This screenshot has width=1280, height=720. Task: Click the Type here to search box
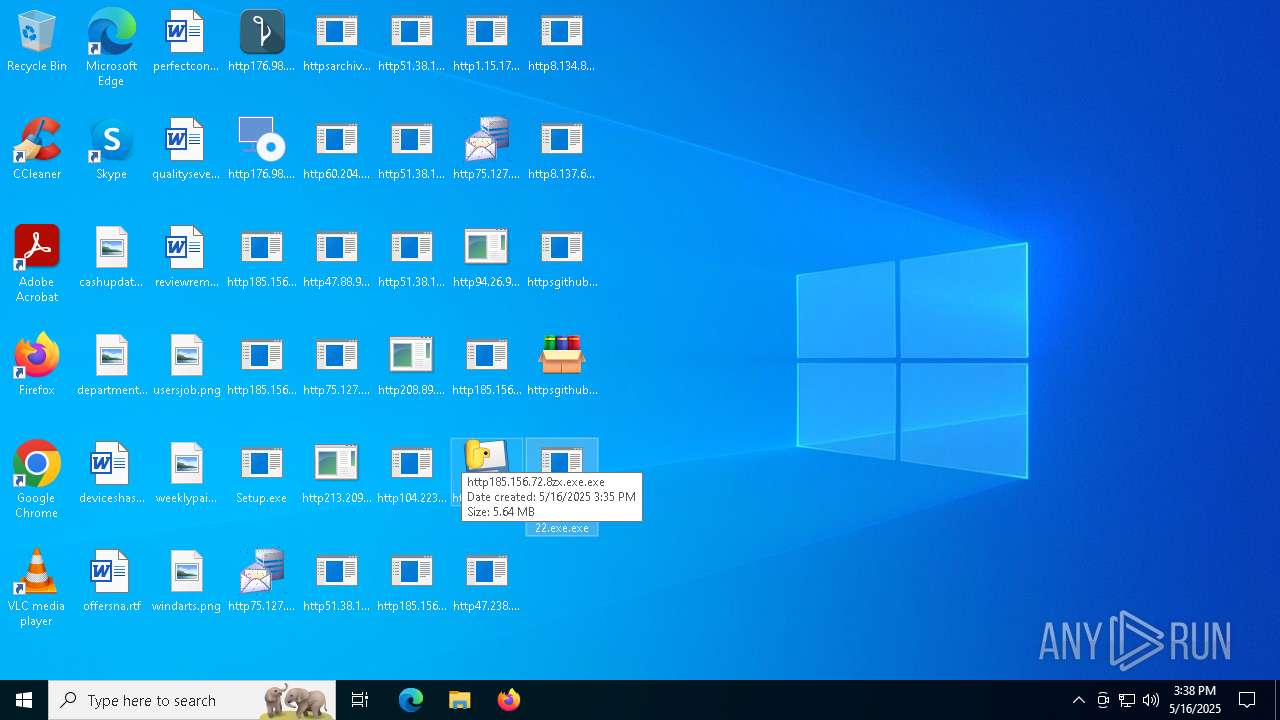192,700
